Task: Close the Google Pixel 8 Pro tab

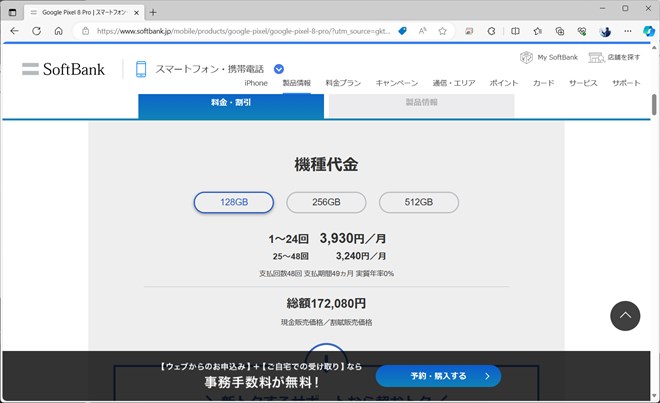Action: click(136, 13)
